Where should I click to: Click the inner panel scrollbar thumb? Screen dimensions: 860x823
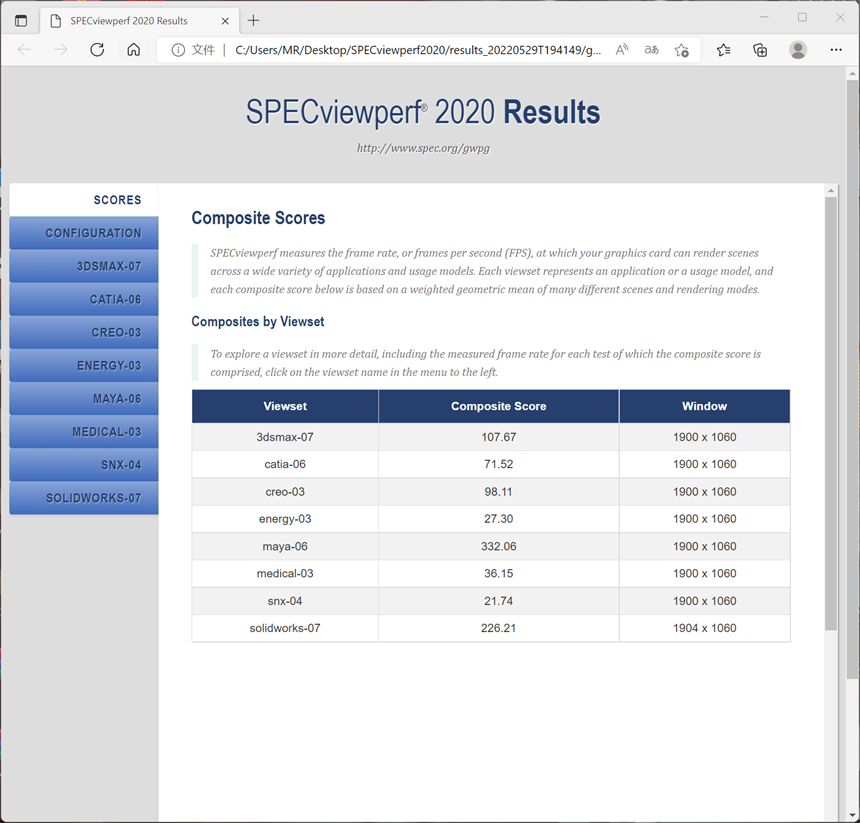point(831,413)
